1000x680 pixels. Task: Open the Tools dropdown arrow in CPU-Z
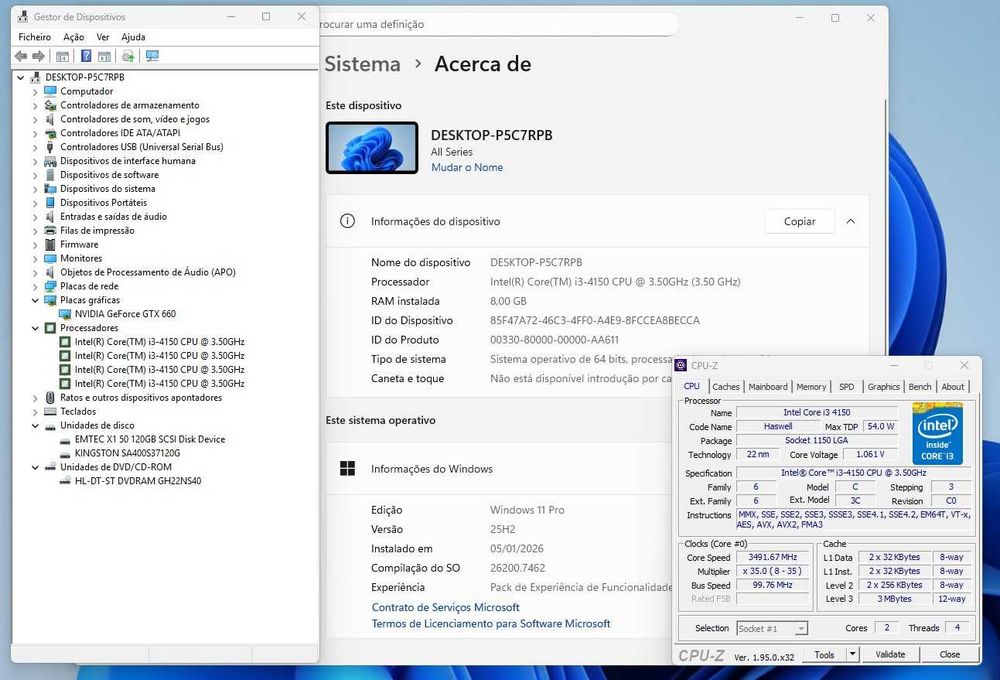(853, 654)
